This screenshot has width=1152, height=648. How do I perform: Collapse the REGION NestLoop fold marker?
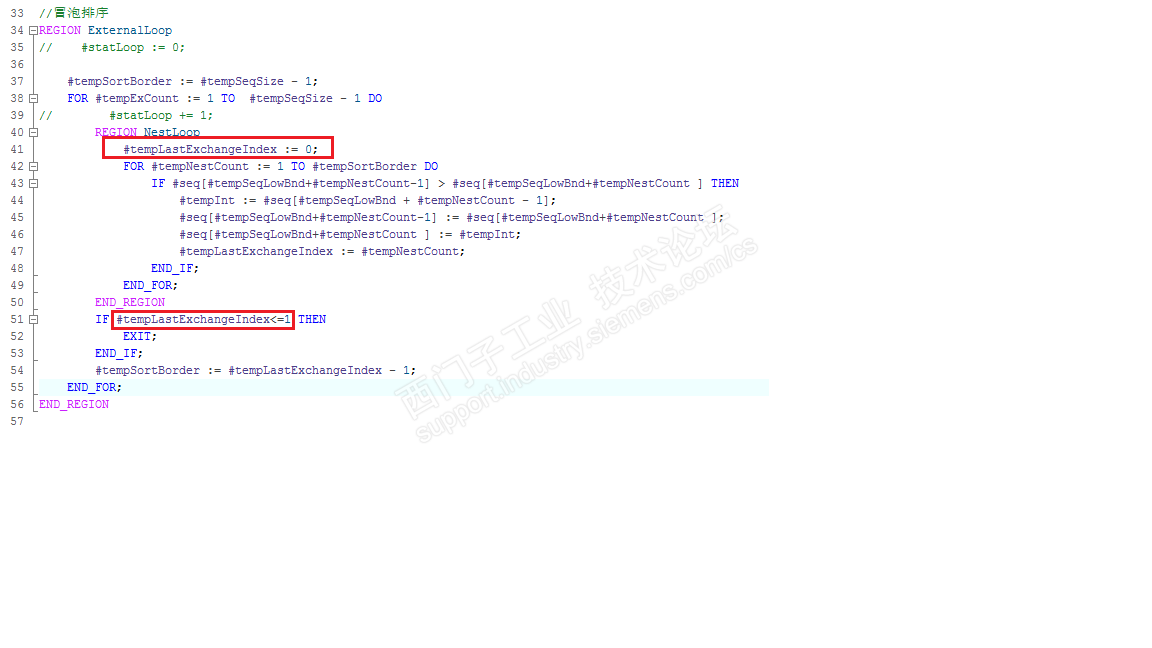33,132
